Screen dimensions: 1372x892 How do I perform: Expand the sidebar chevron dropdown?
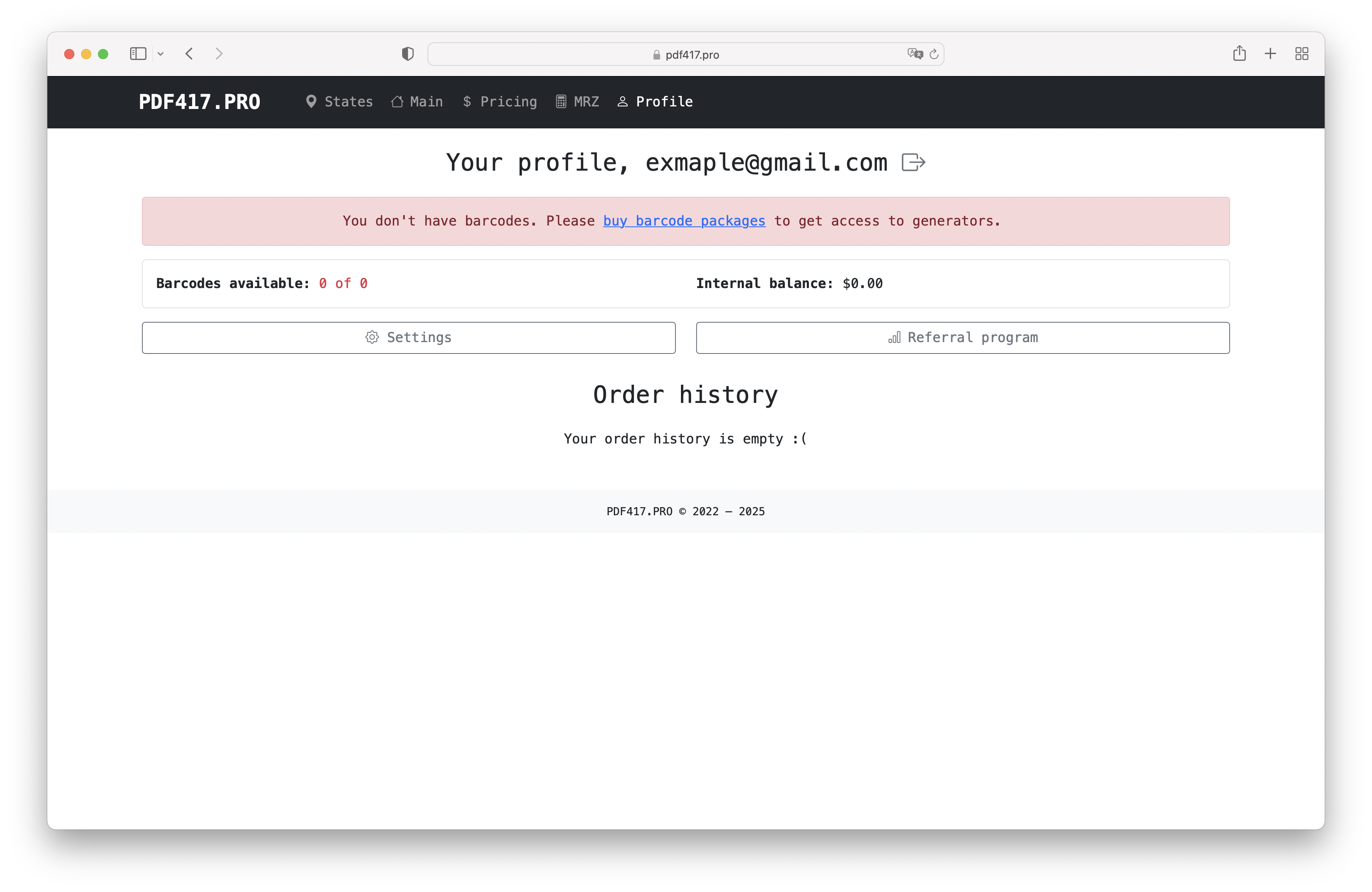[x=161, y=54]
